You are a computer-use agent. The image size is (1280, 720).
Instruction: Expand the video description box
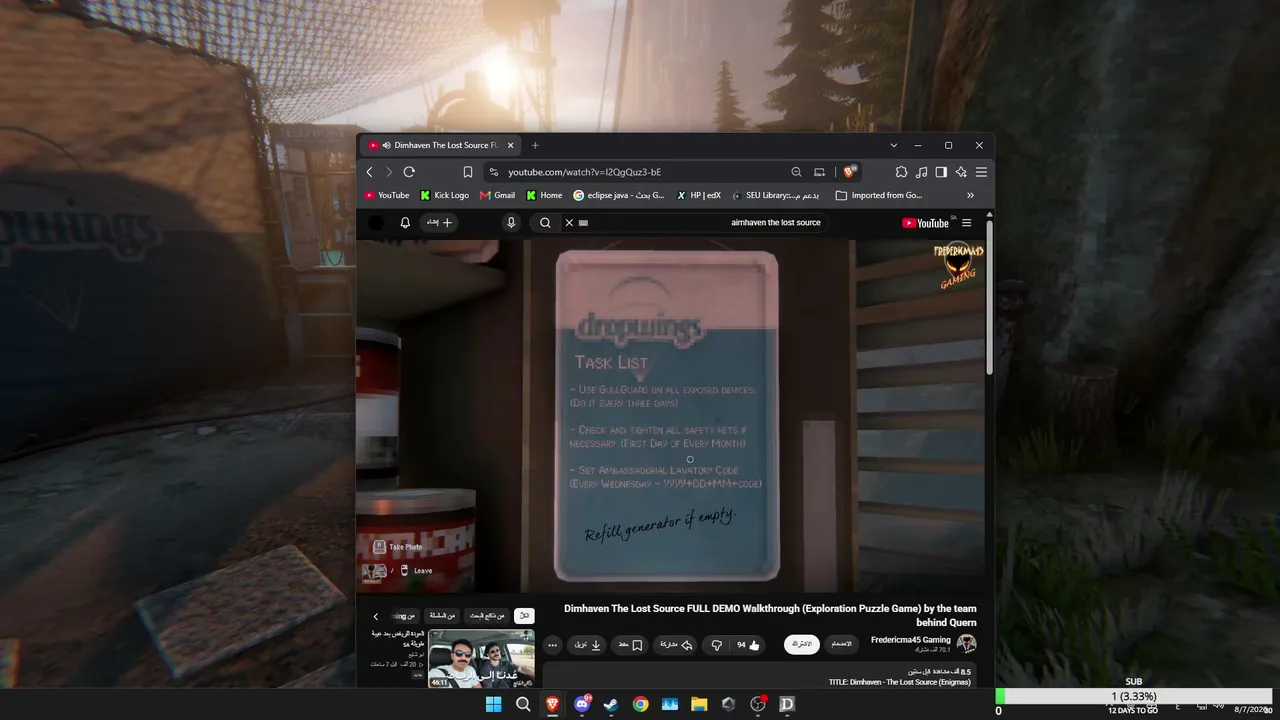pos(760,677)
